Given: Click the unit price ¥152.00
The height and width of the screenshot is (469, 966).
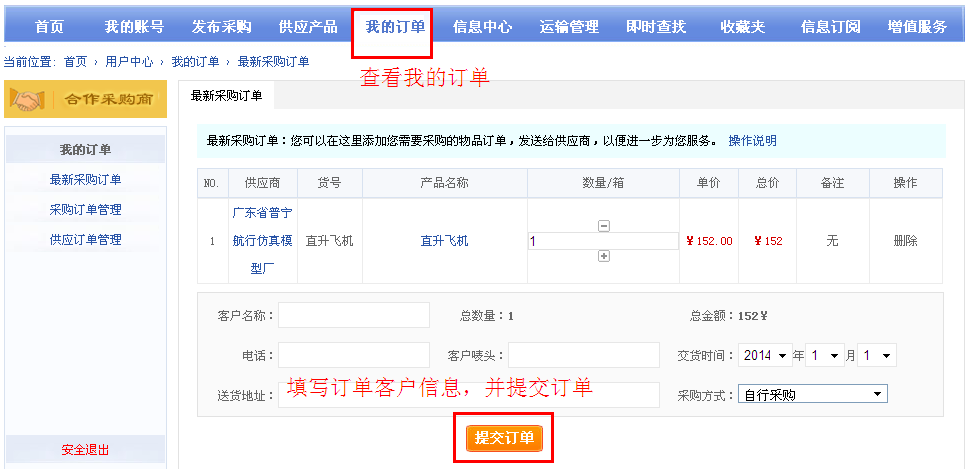Looking at the screenshot, I should 709,241.
